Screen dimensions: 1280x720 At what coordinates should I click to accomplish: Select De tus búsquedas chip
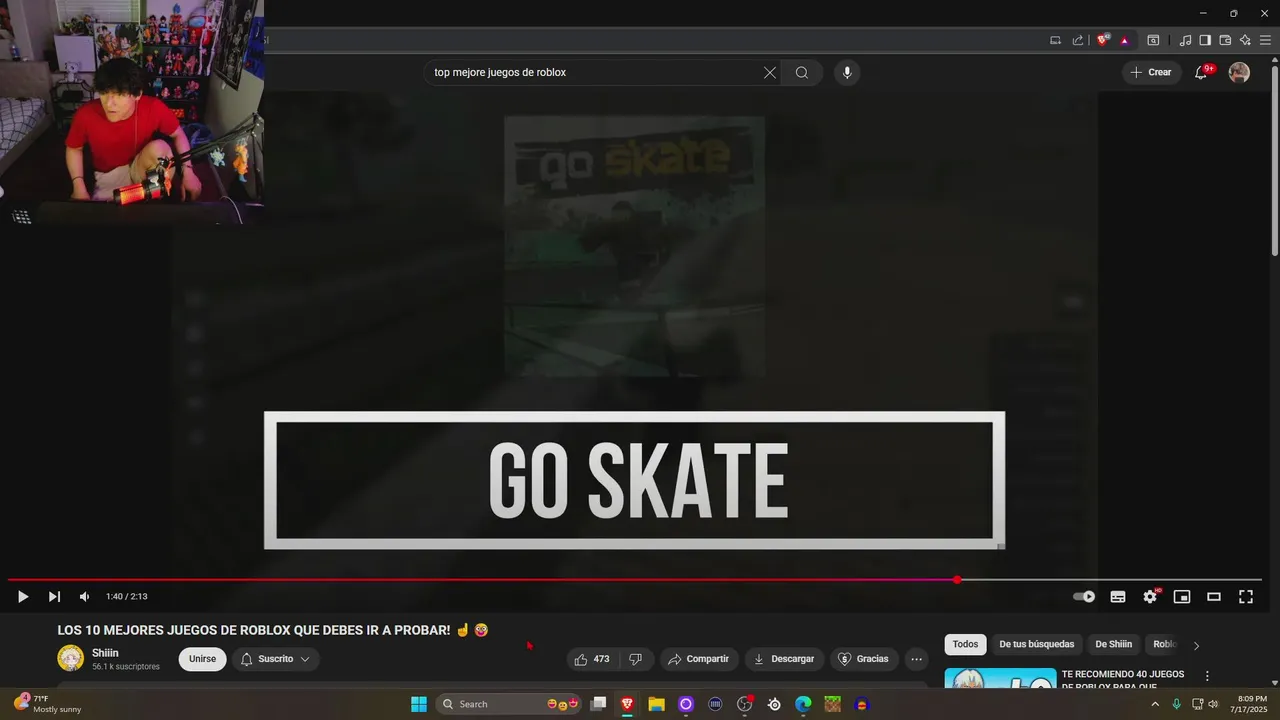(x=1037, y=645)
